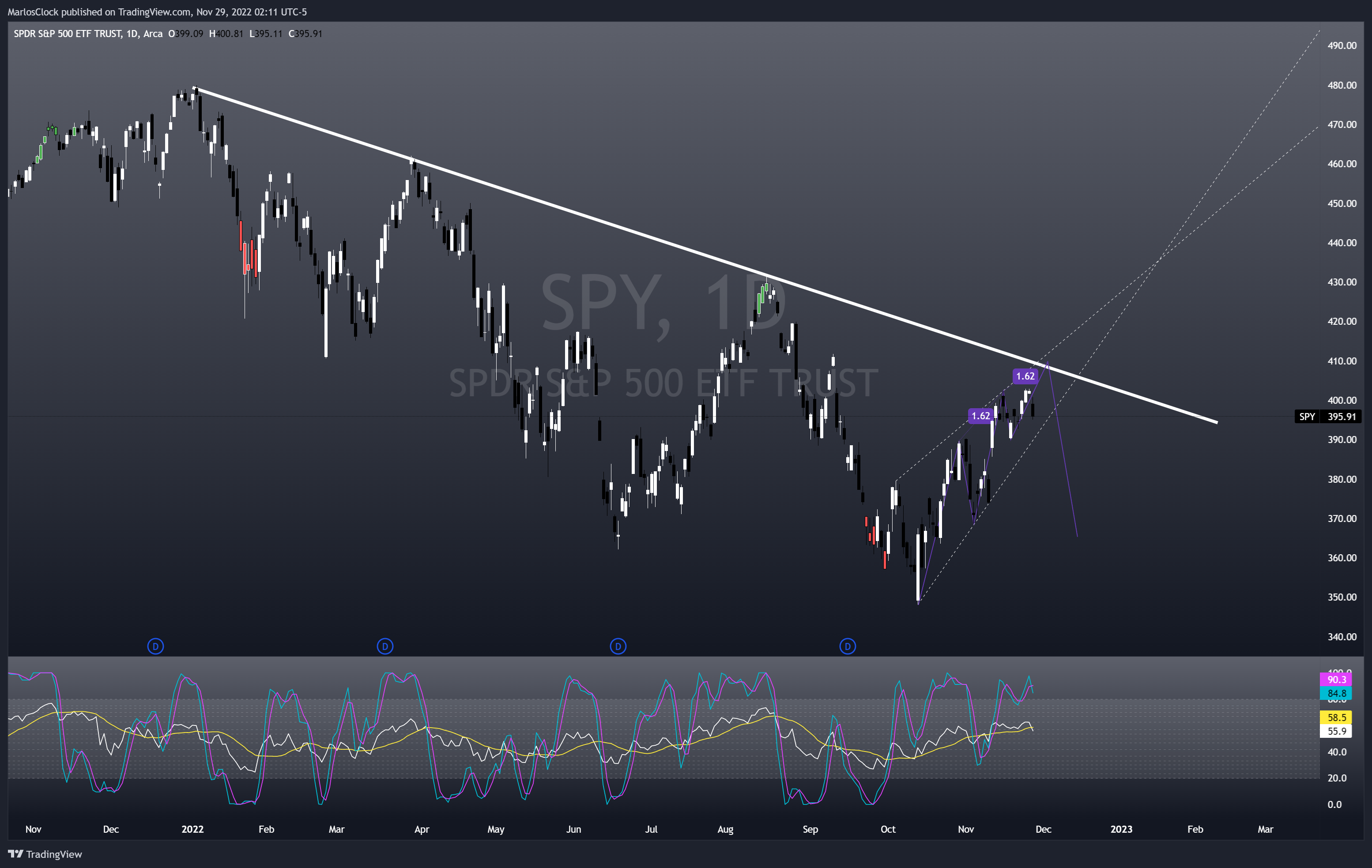This screenshot has width=1372, height=868.
Task: Click the Mar label at right of time axis
Action: click(x=1266, y=829)
